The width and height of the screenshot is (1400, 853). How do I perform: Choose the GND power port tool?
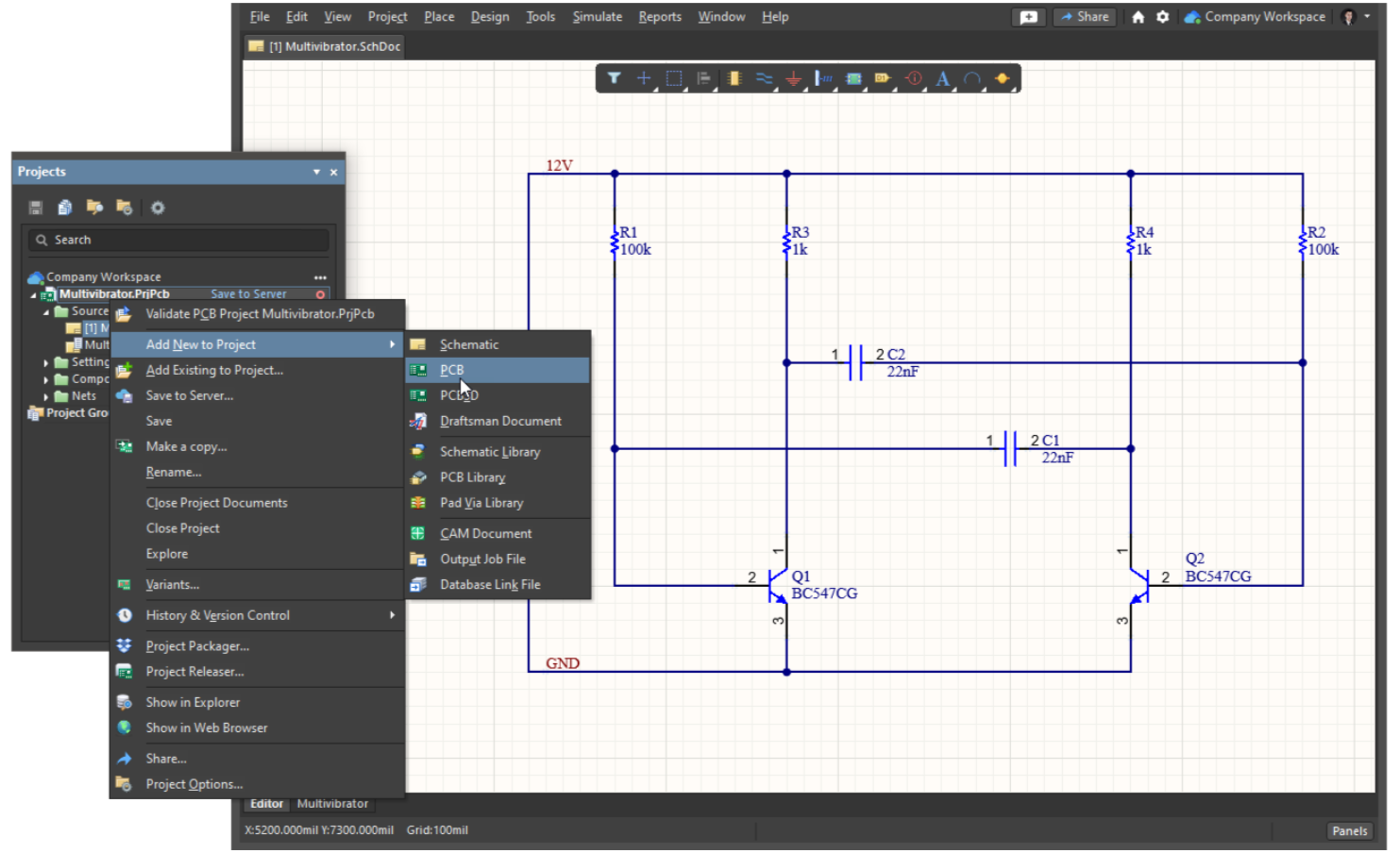(793, 78)
